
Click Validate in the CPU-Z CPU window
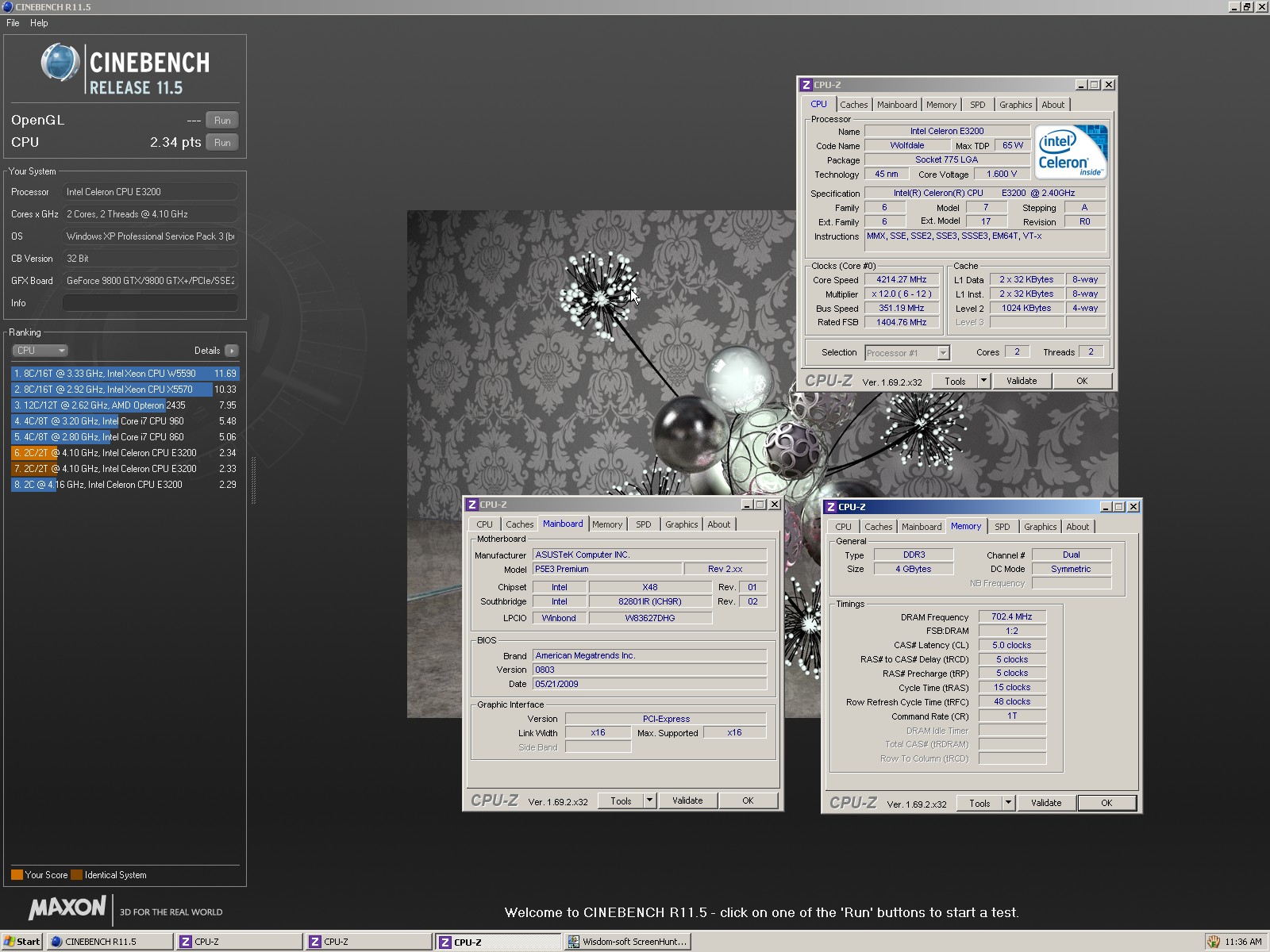coord(1022,381)
